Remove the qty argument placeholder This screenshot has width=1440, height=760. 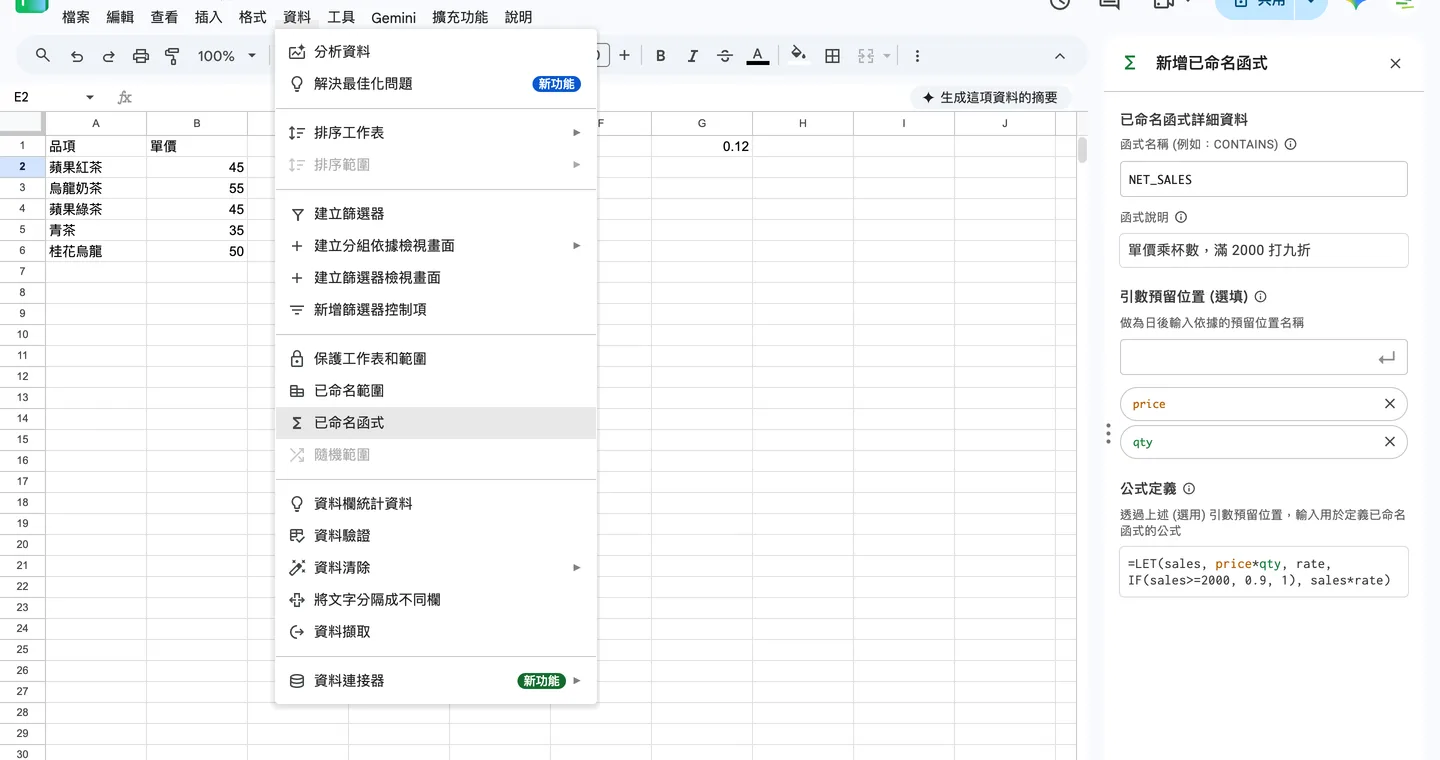tap(1389, 442)
